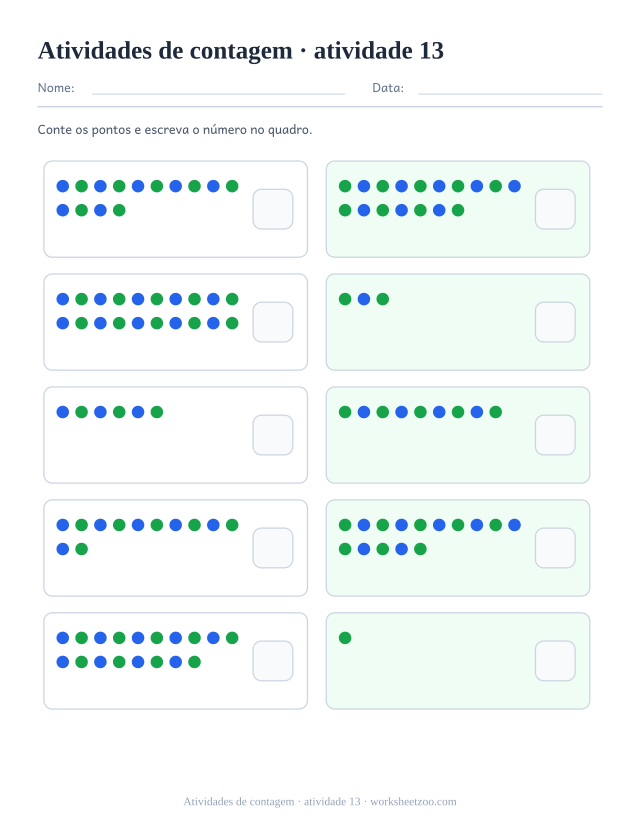The width and height of the screenshot is (640, 829).
Task: Click the first green dot in the nine-dot card
Action: pyautogui.click(x=345, y=412)
